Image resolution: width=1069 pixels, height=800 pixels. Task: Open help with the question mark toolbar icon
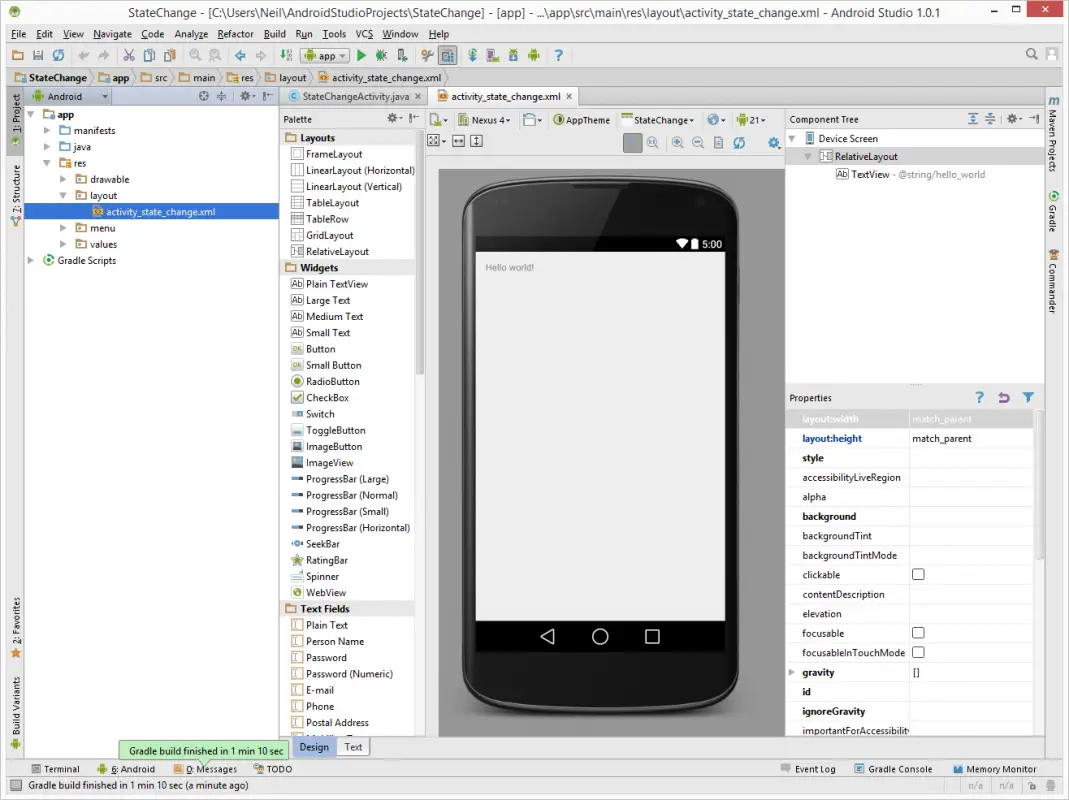(x=558, y=56)
